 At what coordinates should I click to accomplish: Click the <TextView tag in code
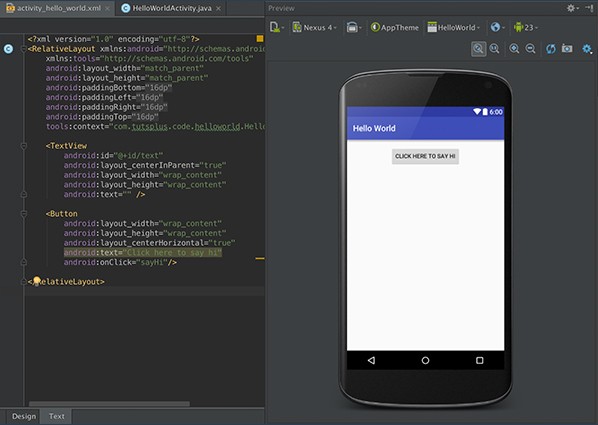pos(66,146)
